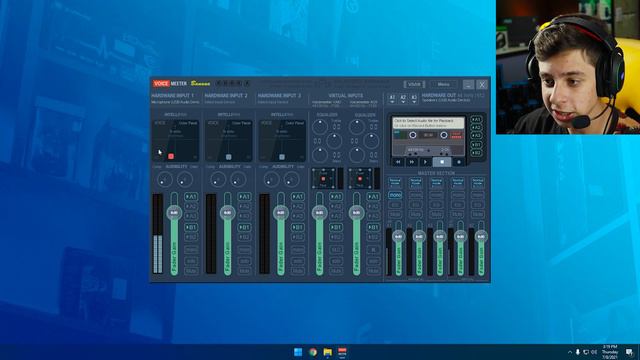Click the cassette stop button

point(442,162)
